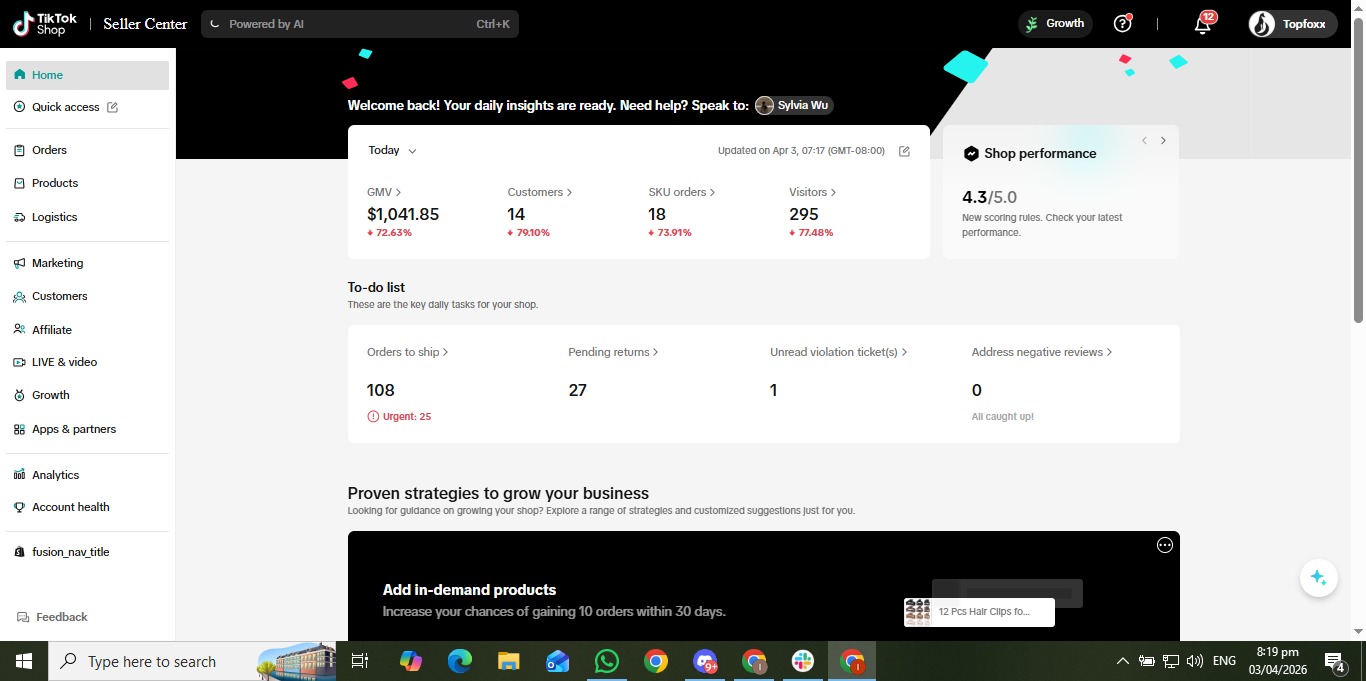Screen dimensions: 1366x681
Task: Go to Analytics in the sidebar
Action: click(x=55, y=475)
